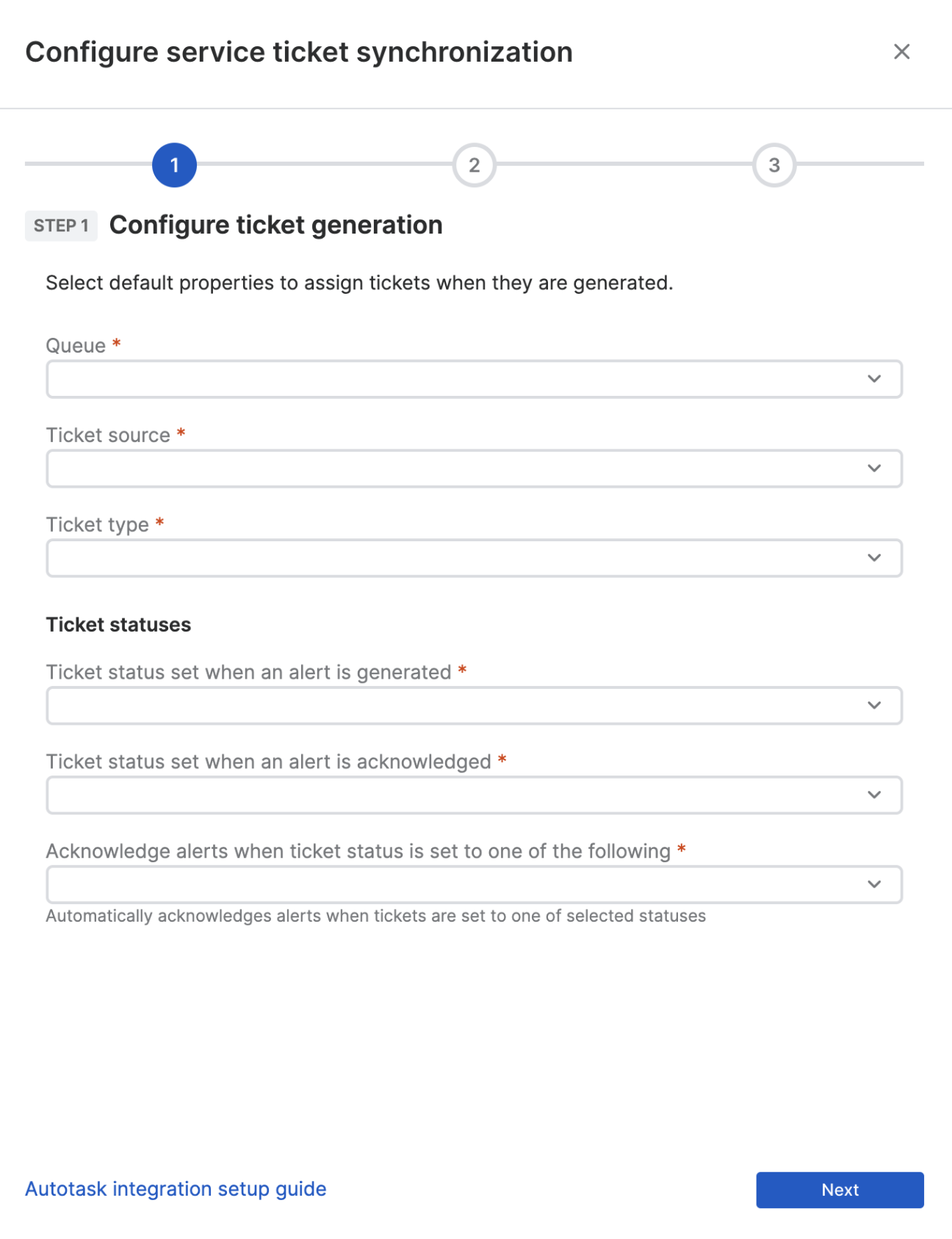Open Autotask integration setup guide link
This screenshot has height=1239, width=952.
(x=176, y=1189)
